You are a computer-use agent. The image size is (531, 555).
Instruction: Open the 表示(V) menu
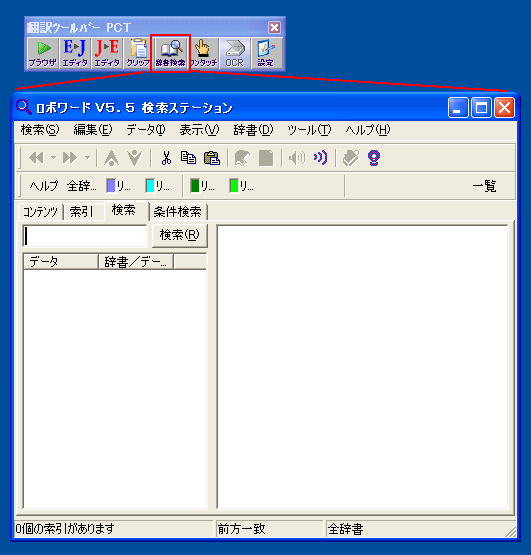[199, 130]
